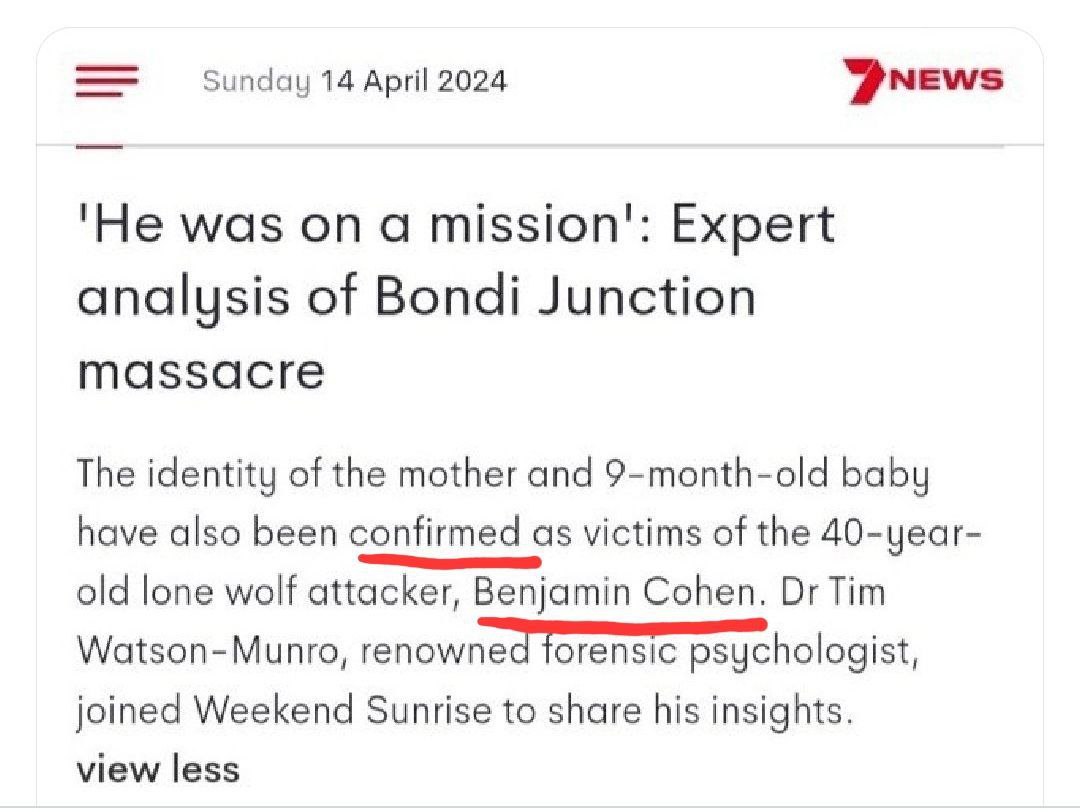Click the word NEWS in the logo
Image resolution: width=1080 pixels, height=812 pixels.
click(x=946, y=81)
